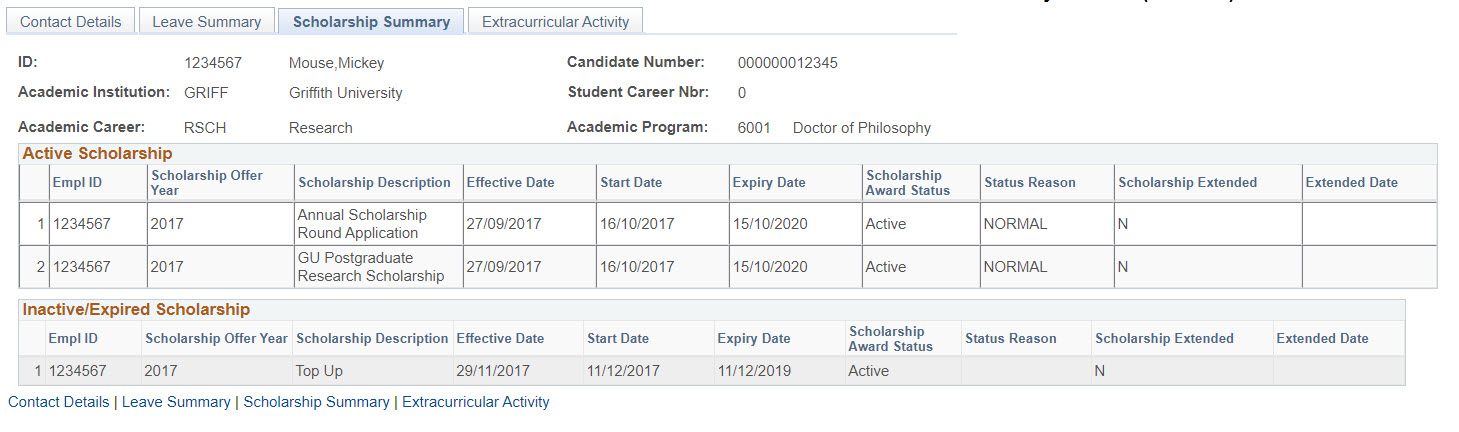The height and width of the screenshot is (432, 1459).
Task: Click the Contact Details footer link
Action: click(x=59, y=402)
